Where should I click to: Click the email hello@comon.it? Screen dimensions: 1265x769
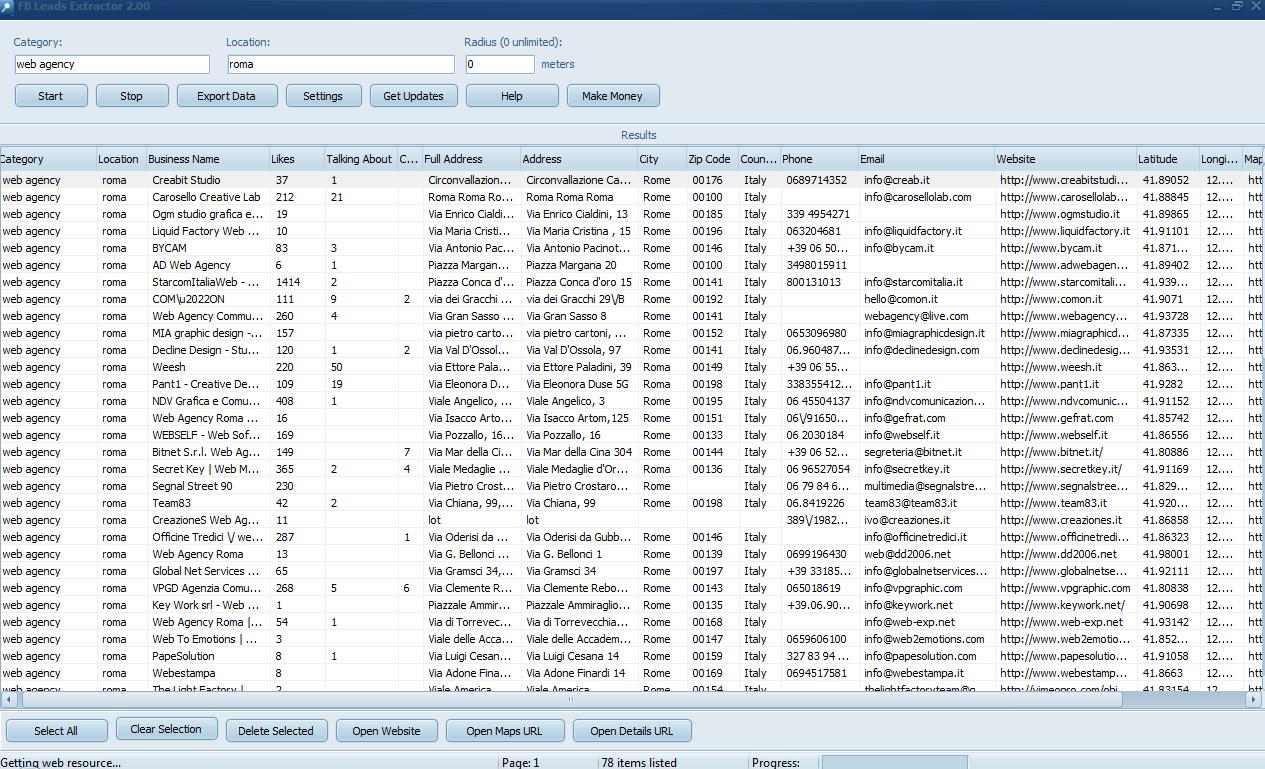(x=901, y=299)
